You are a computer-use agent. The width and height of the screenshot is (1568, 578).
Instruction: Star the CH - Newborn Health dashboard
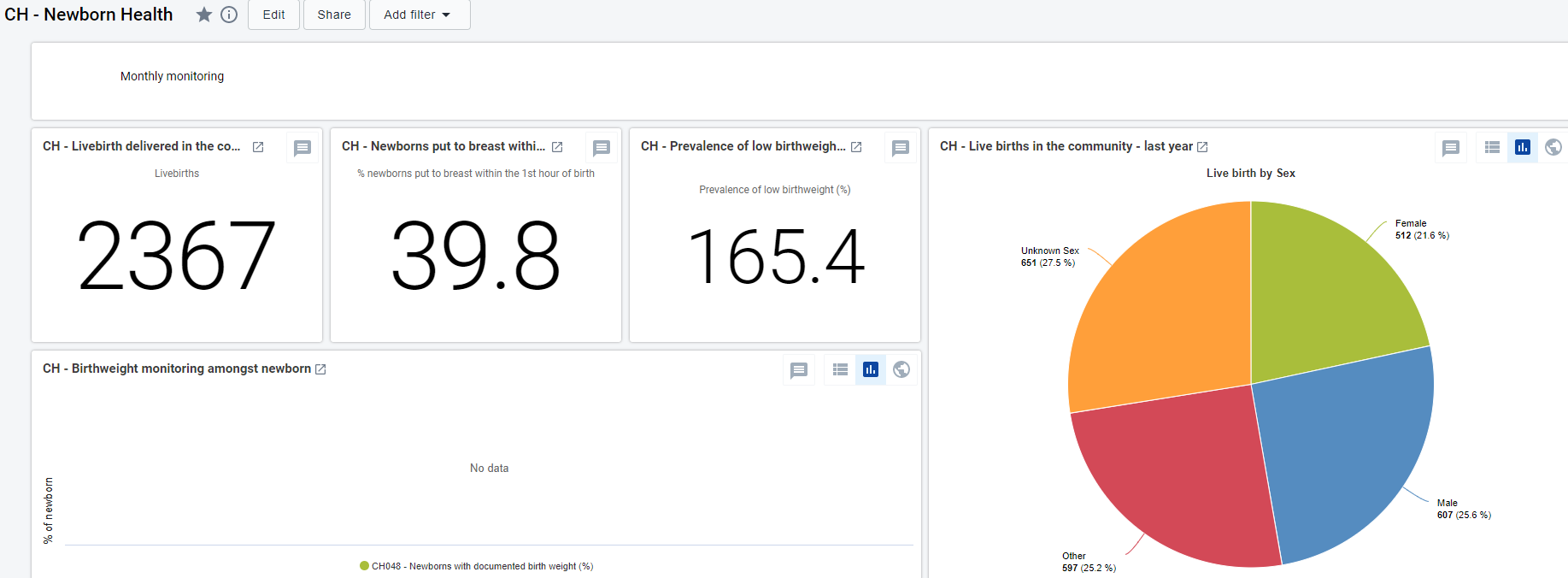pos(204,15)
